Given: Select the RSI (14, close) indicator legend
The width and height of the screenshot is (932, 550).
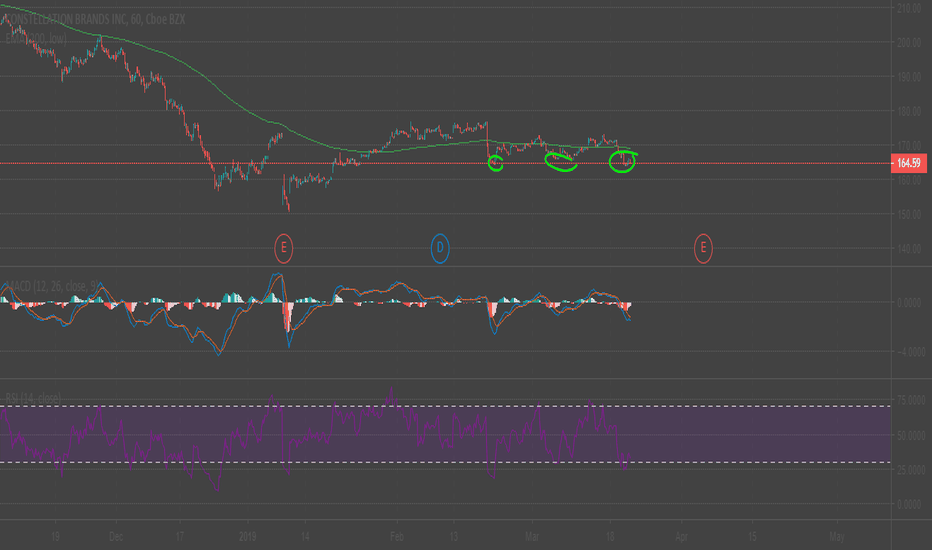Looking at the screenshot, I should coord(33,397).
